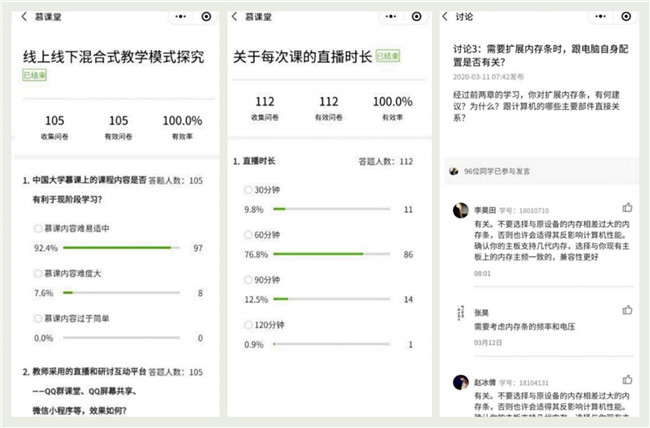The image size is (650, 428).
Task: Tap 已结束 status tag beside 关于每次课的直播时长
Action: coord(388,57)
